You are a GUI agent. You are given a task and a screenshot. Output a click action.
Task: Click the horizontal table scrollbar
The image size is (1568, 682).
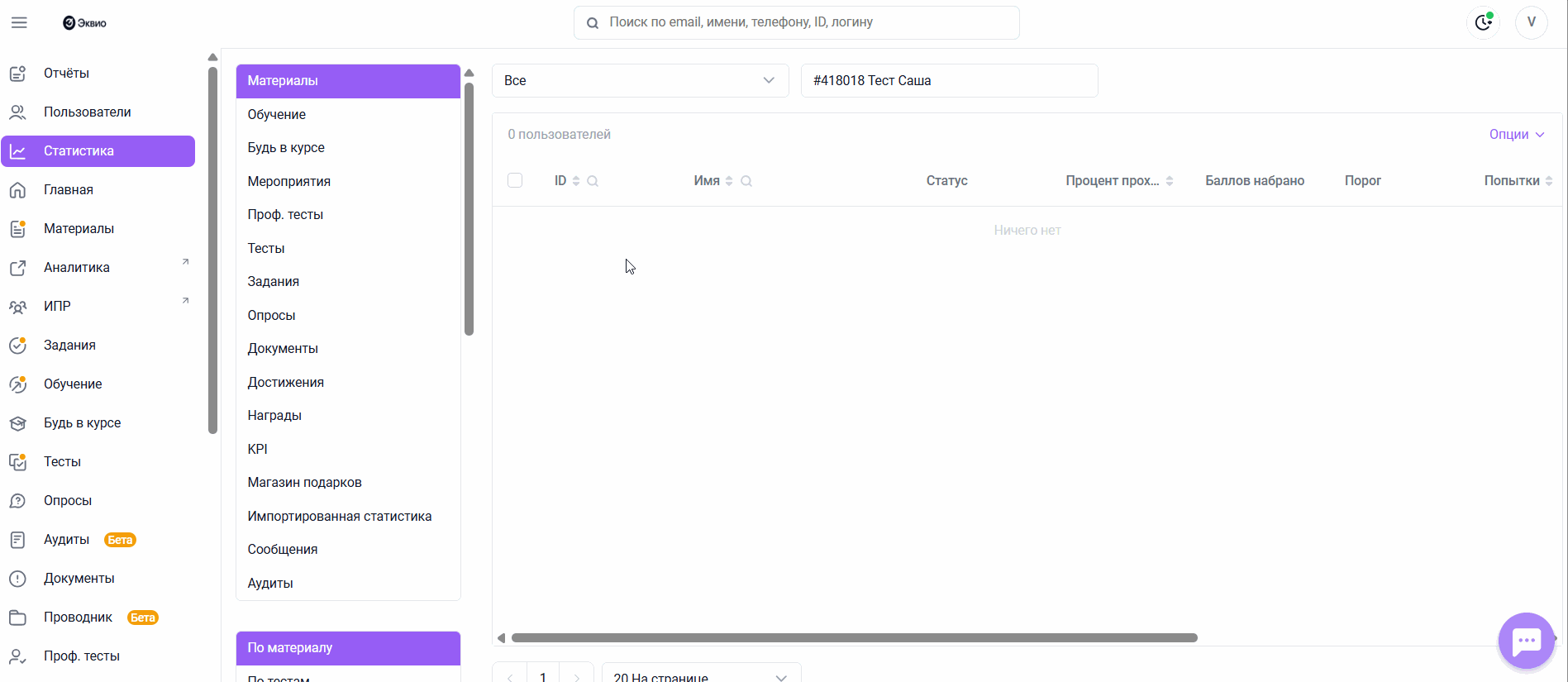click(x=855, y=638)
